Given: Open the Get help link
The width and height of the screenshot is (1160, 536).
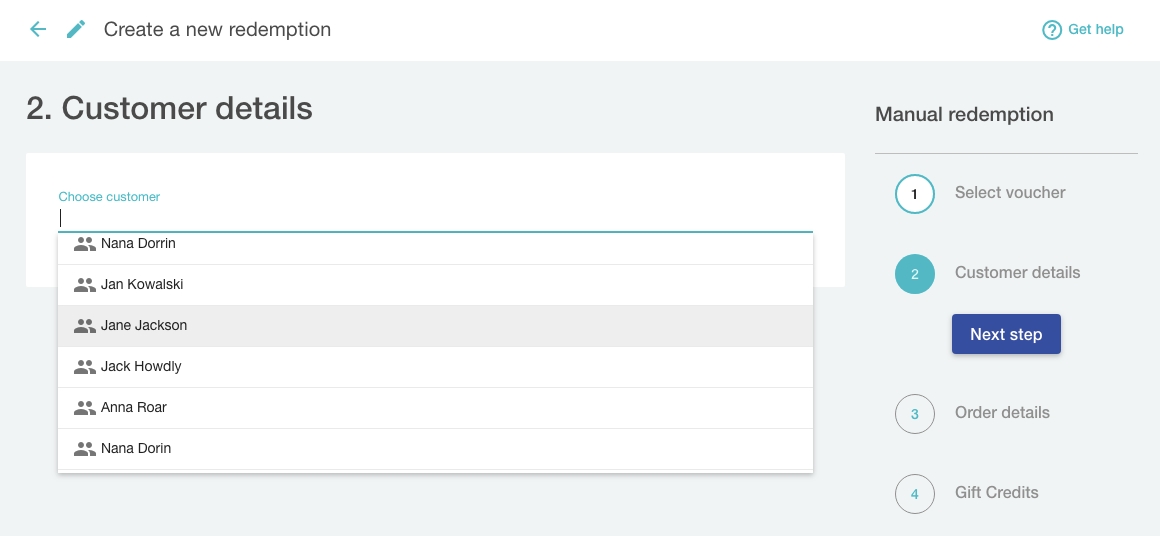Looking at the screenshot, I should coord(1095,30).
